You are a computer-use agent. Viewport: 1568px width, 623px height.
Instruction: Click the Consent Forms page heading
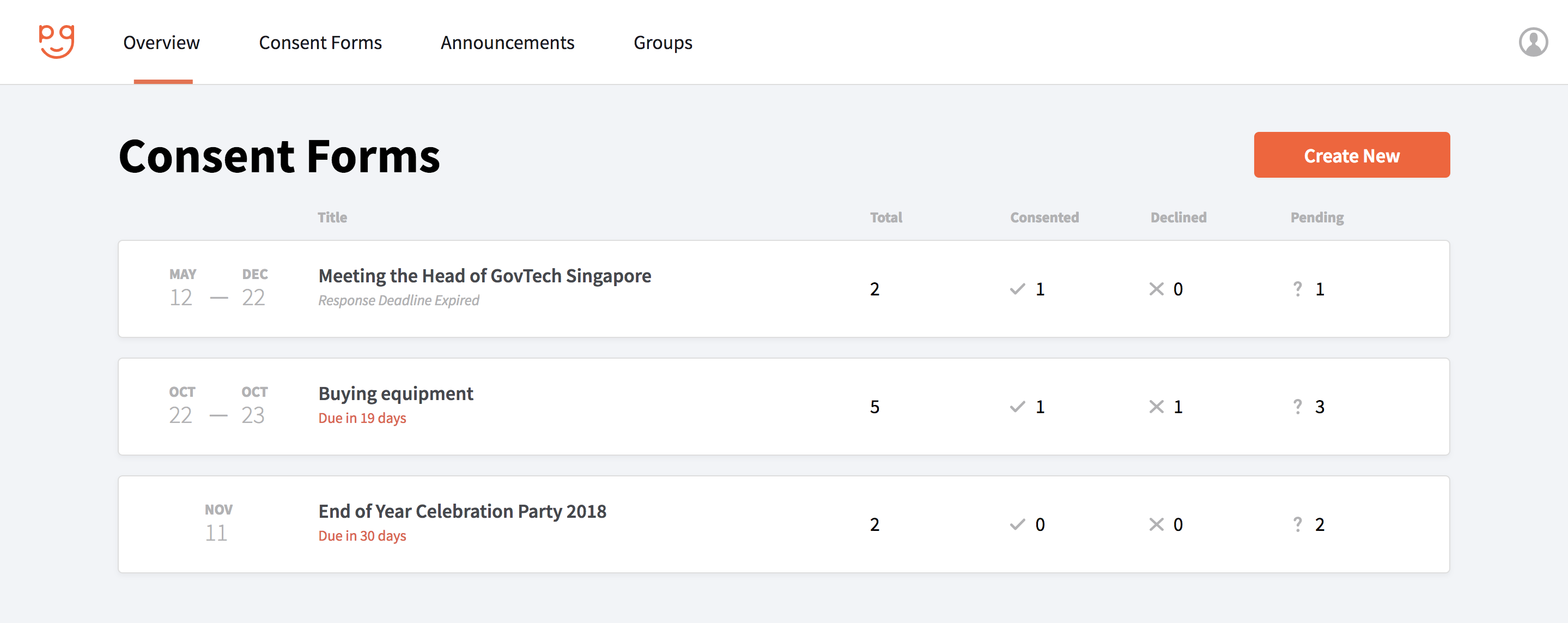pyautogui.click(x=279, y=156)
